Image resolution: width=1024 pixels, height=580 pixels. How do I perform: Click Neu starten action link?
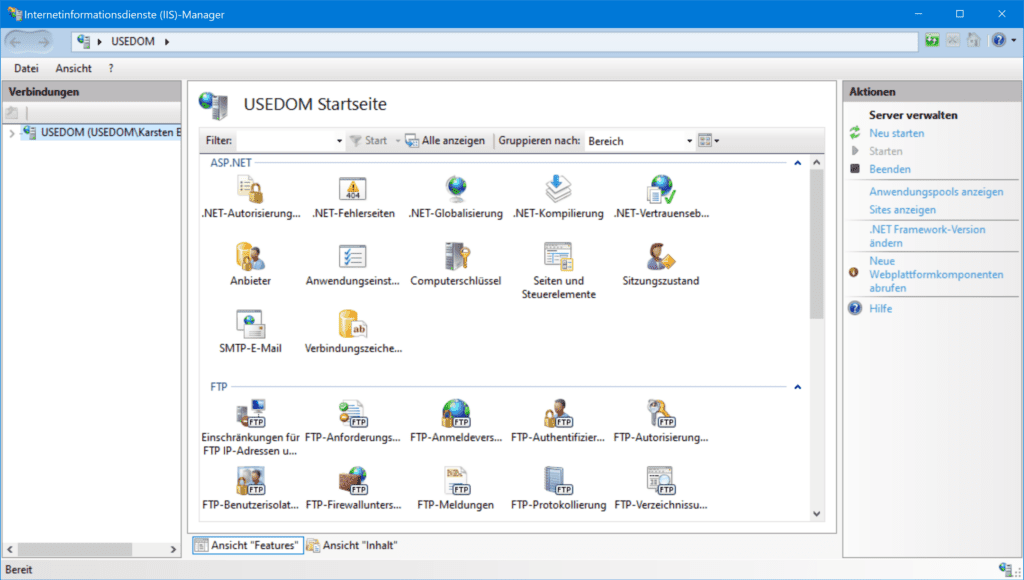(896, 133)
